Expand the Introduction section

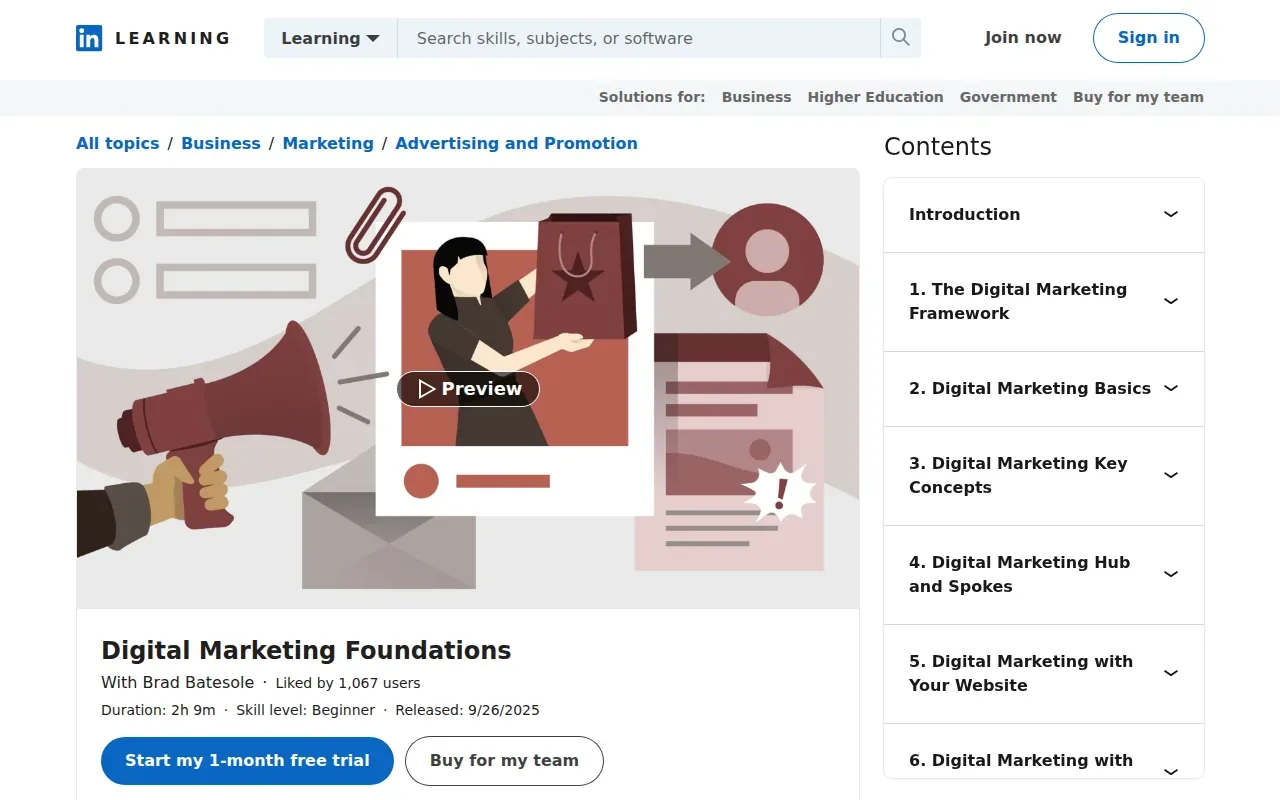1044,215
